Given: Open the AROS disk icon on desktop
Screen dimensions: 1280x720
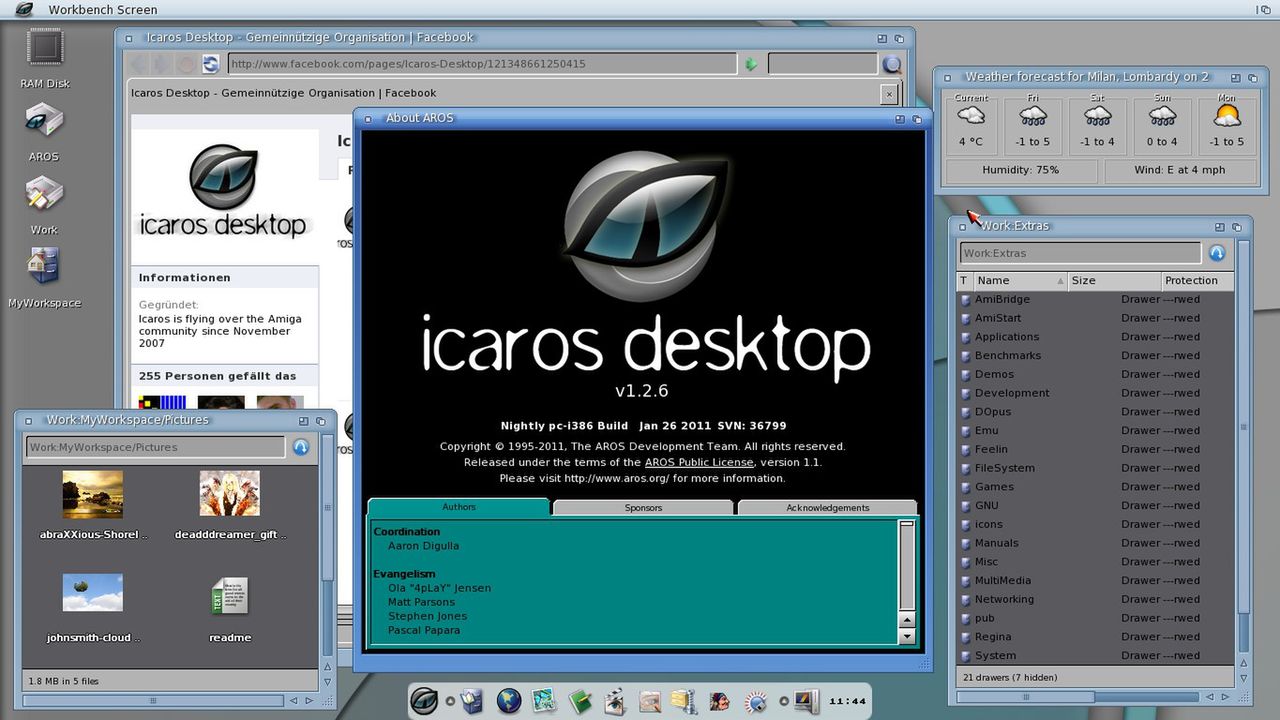Looking at the screenshot, I should [45, 121].
